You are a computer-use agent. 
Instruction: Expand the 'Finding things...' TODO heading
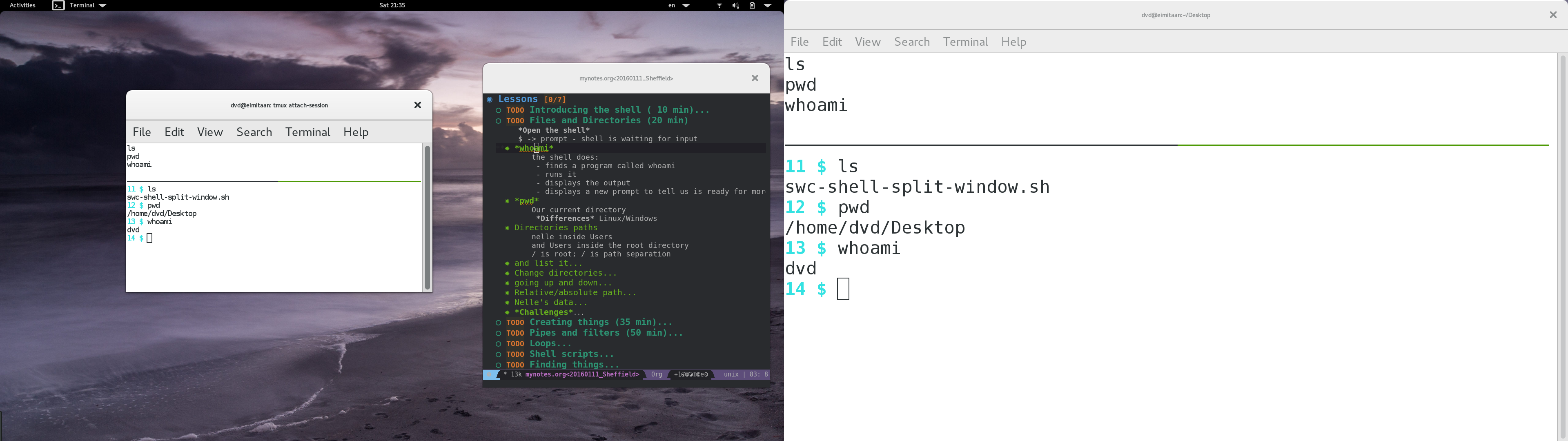tap(575, 365)
